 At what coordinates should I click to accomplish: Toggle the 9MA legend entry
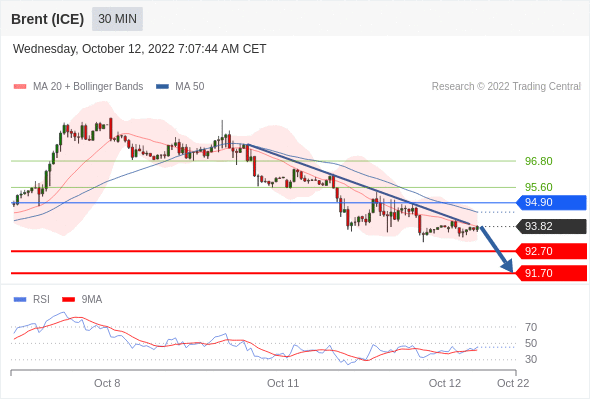coord(82,300)
